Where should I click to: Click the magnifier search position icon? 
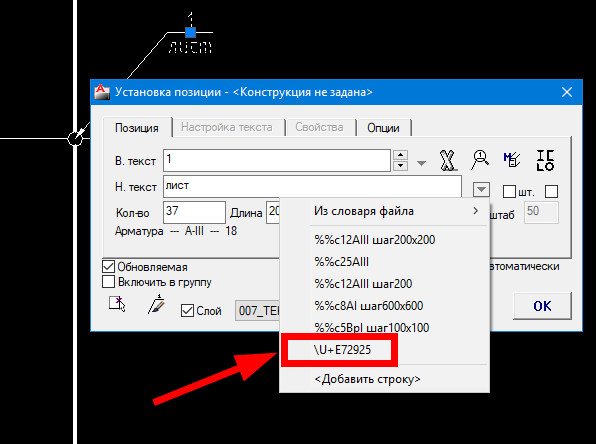pos(480,160)
